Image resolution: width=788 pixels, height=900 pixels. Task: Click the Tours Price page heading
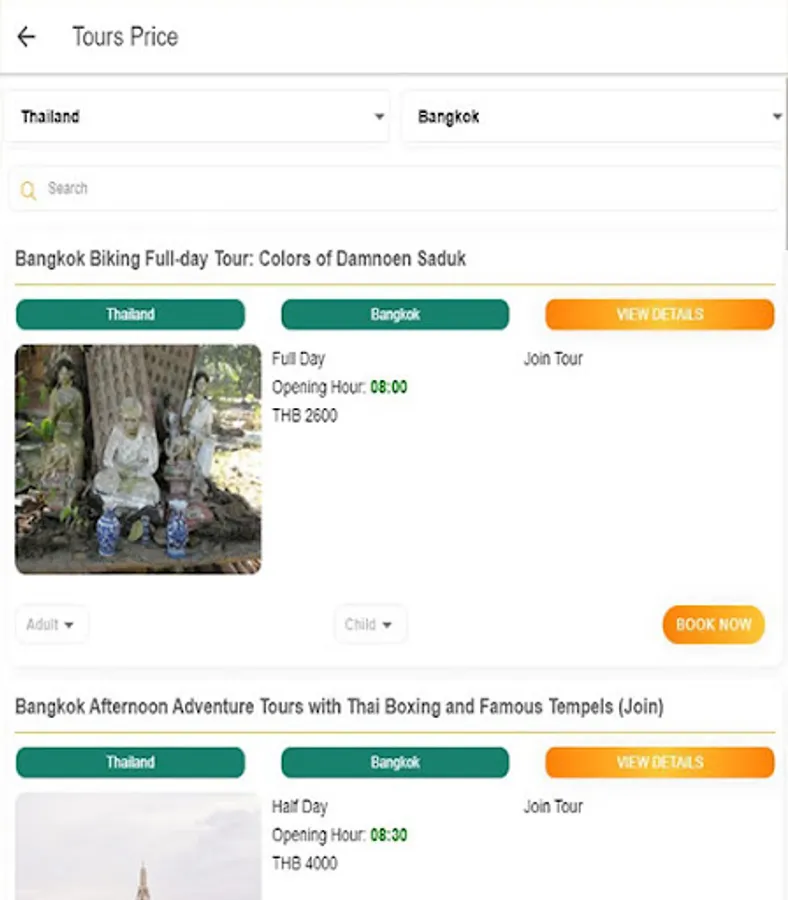(125, 37)
